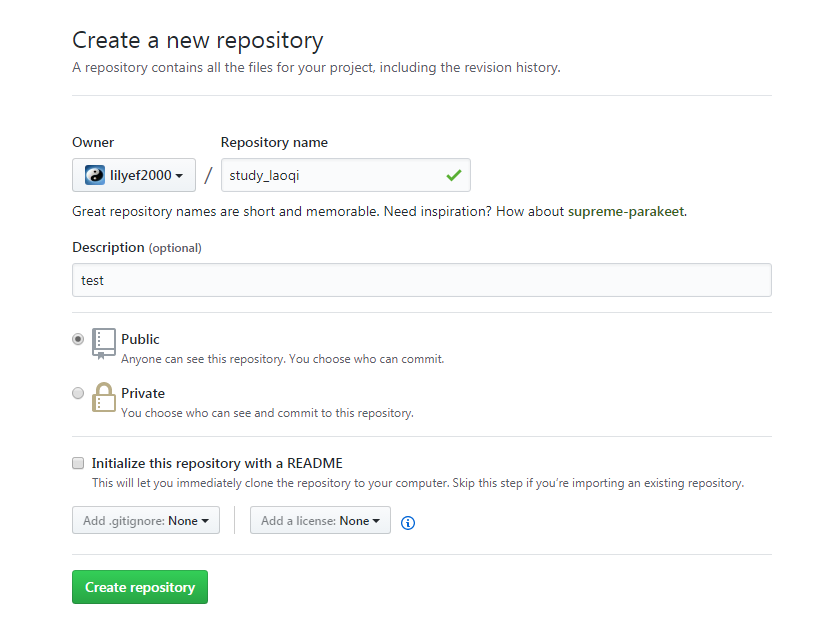Screen dimensions: 824x643
Task: Expand the Add .gitignore dropdown
Action: (146, 520)
